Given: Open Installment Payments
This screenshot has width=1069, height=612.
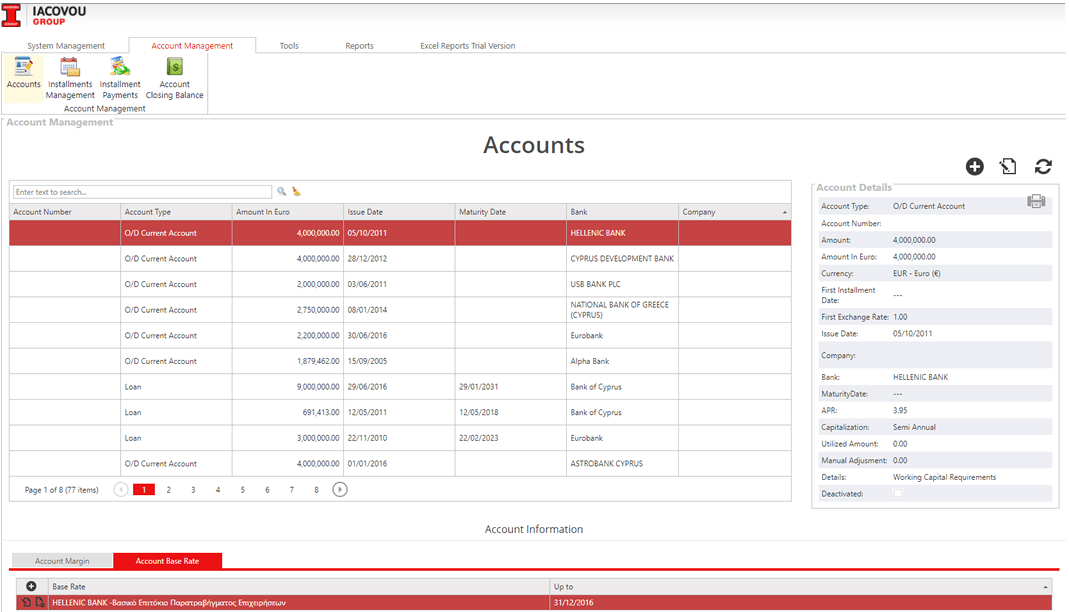Looking at the screenshot, I should click(x=120, y=78).
